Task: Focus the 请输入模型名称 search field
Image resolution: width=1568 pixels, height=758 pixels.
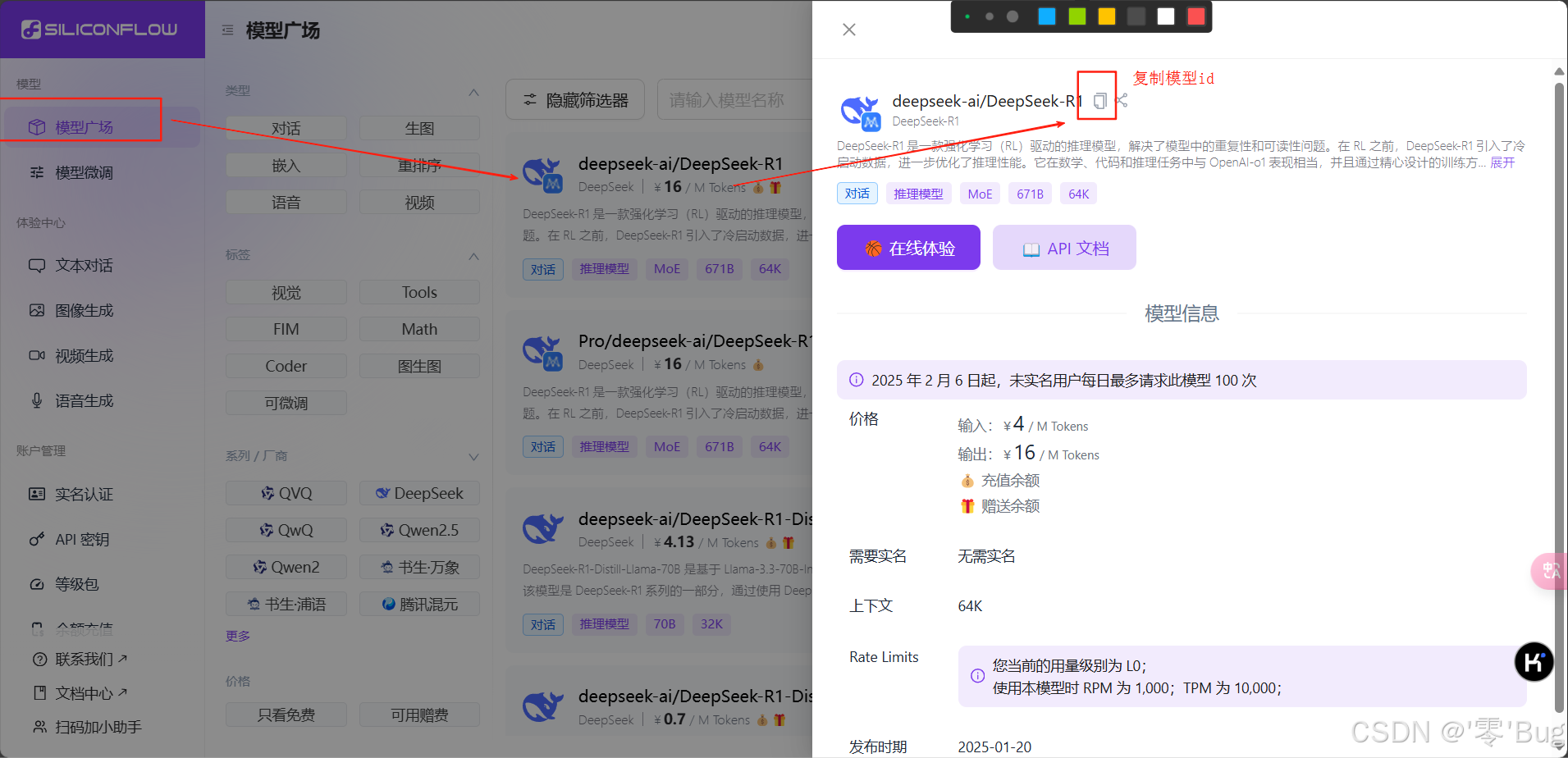Action: click(734, 100)
